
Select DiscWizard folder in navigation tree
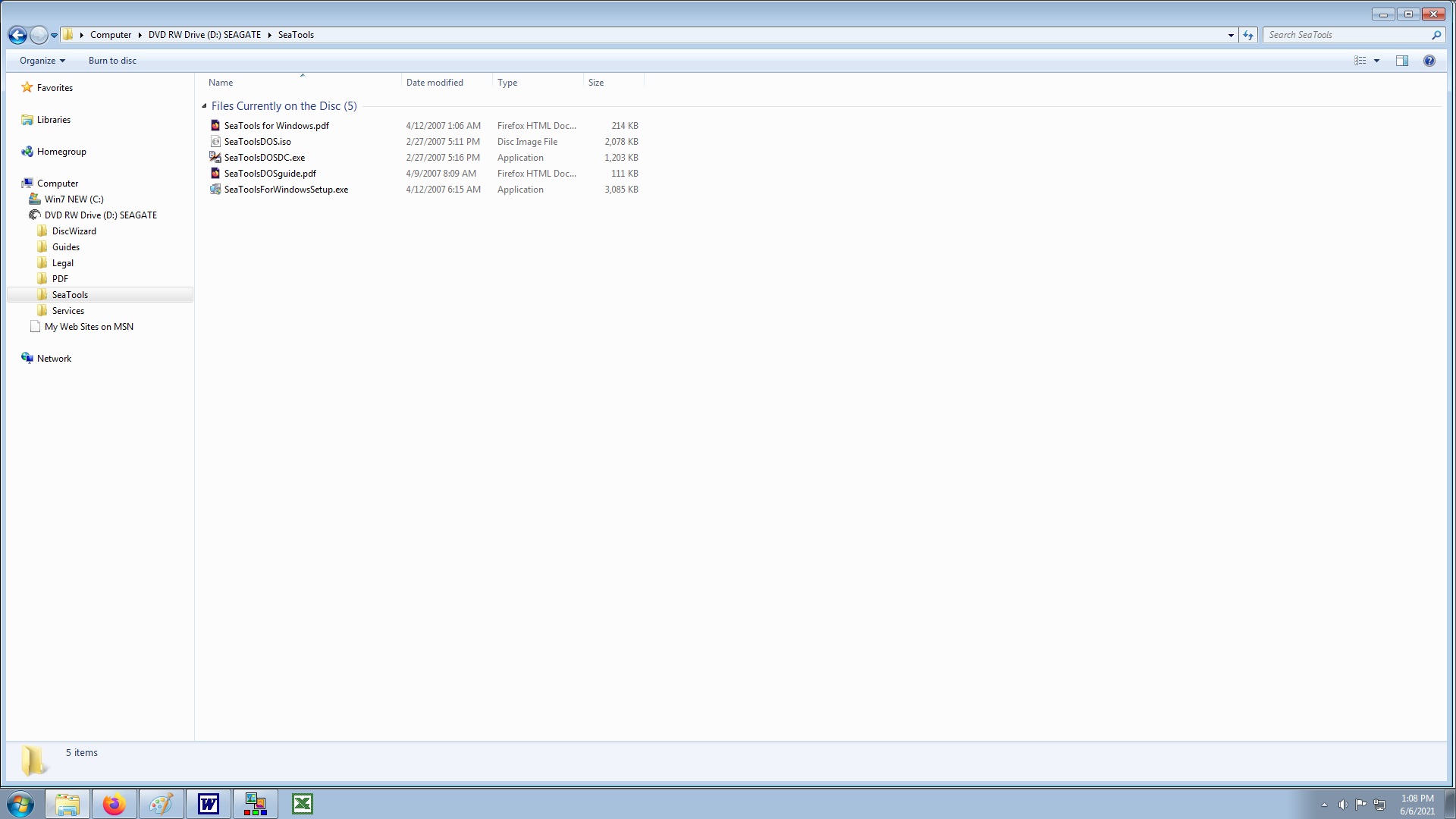tap(74, 231)
